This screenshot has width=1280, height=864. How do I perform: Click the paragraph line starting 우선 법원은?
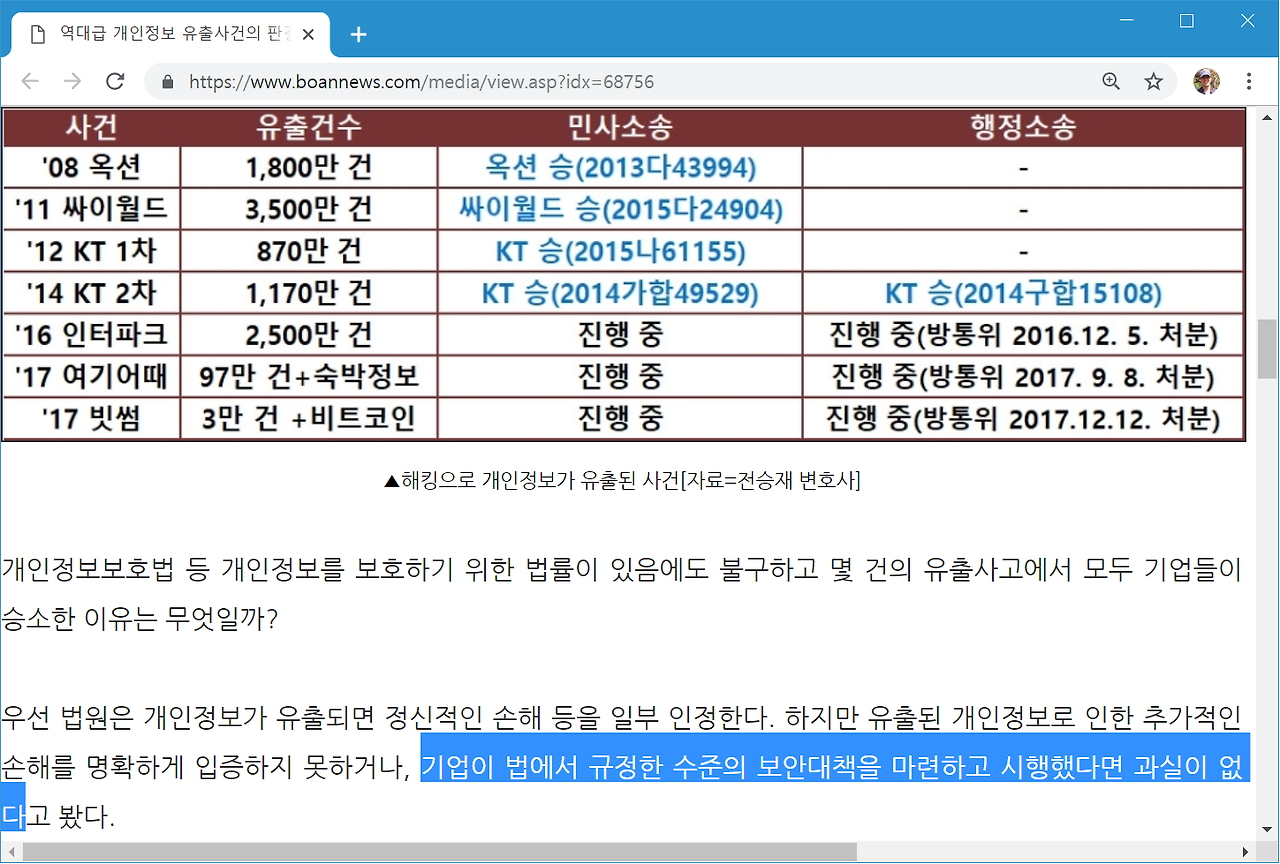621,717
